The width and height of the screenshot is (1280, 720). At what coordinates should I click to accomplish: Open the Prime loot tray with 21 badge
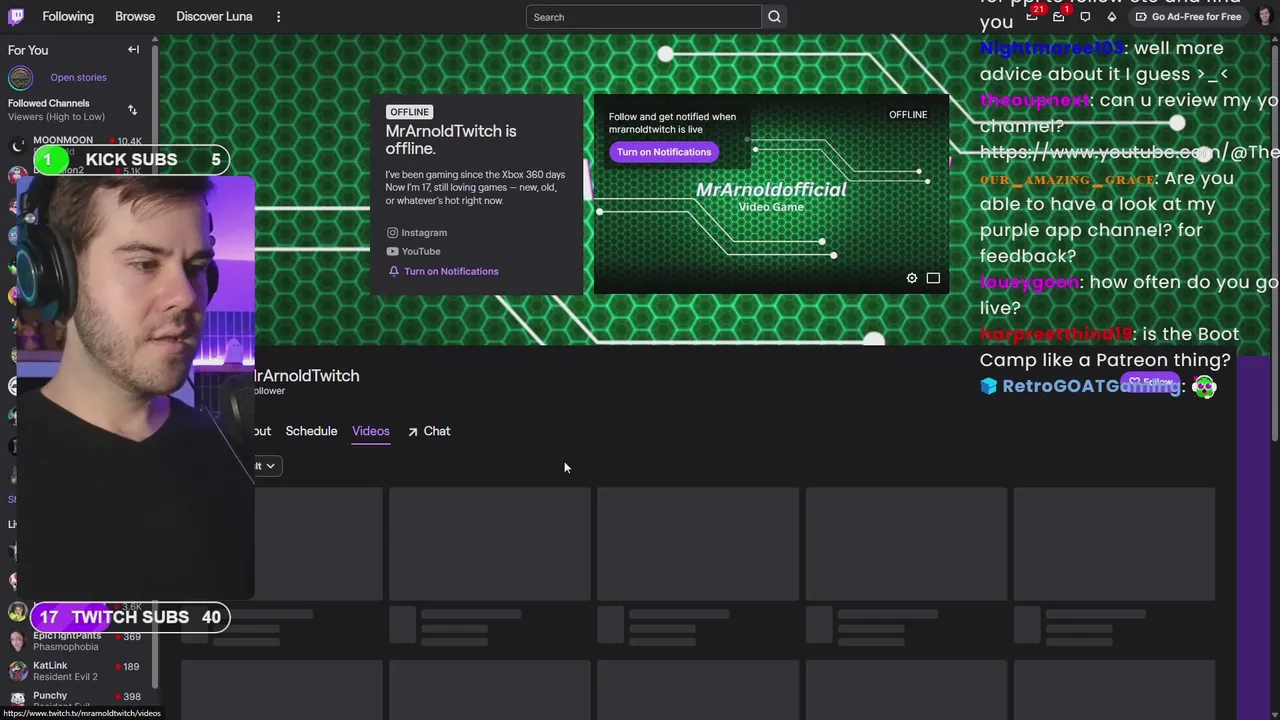(1033, 16)
